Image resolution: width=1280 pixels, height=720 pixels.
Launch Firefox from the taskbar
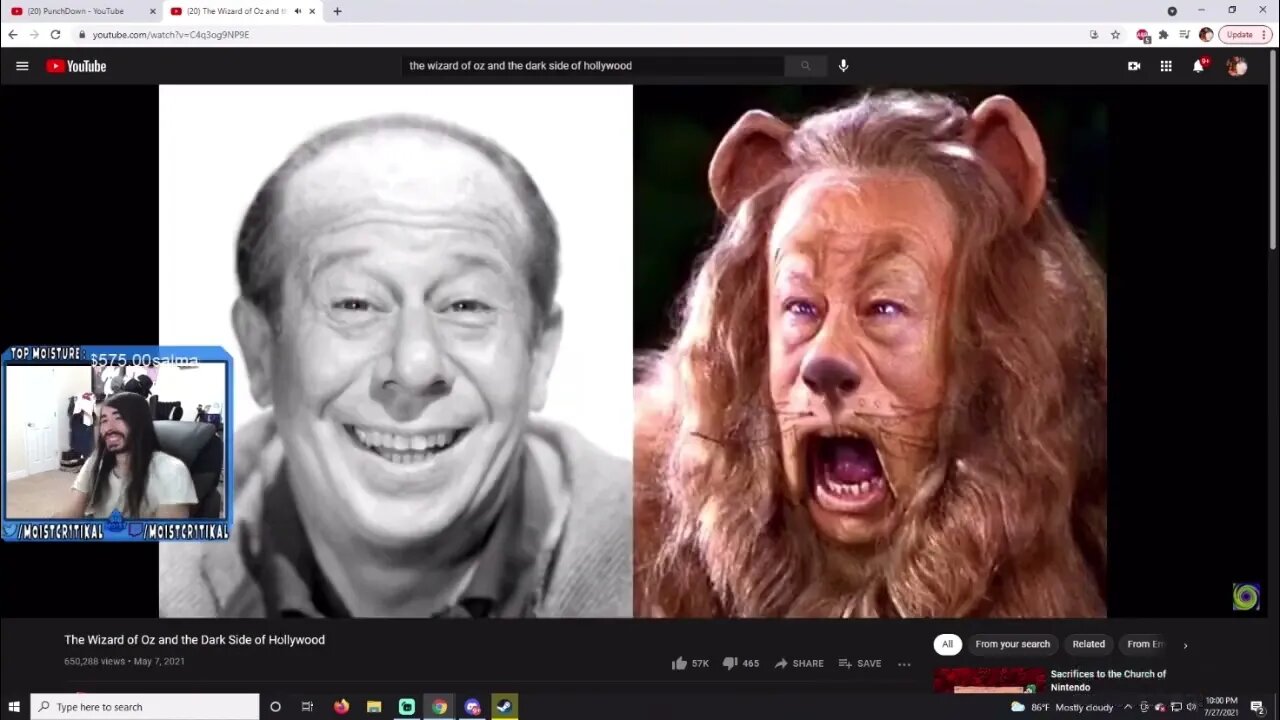(x=342, y=707)
